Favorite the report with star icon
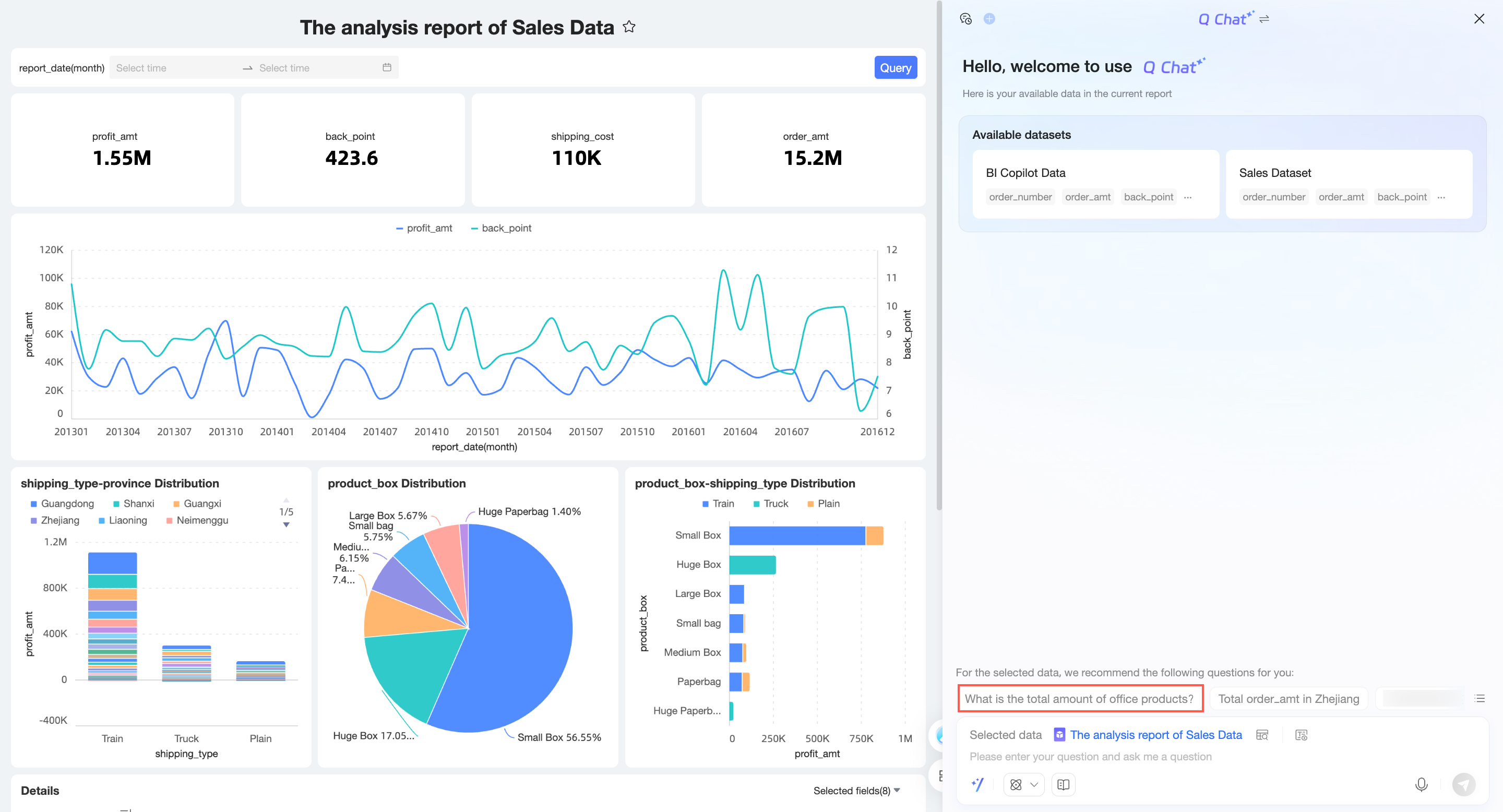This screenshot has height=812, width=1503. [x=628, y=27]
